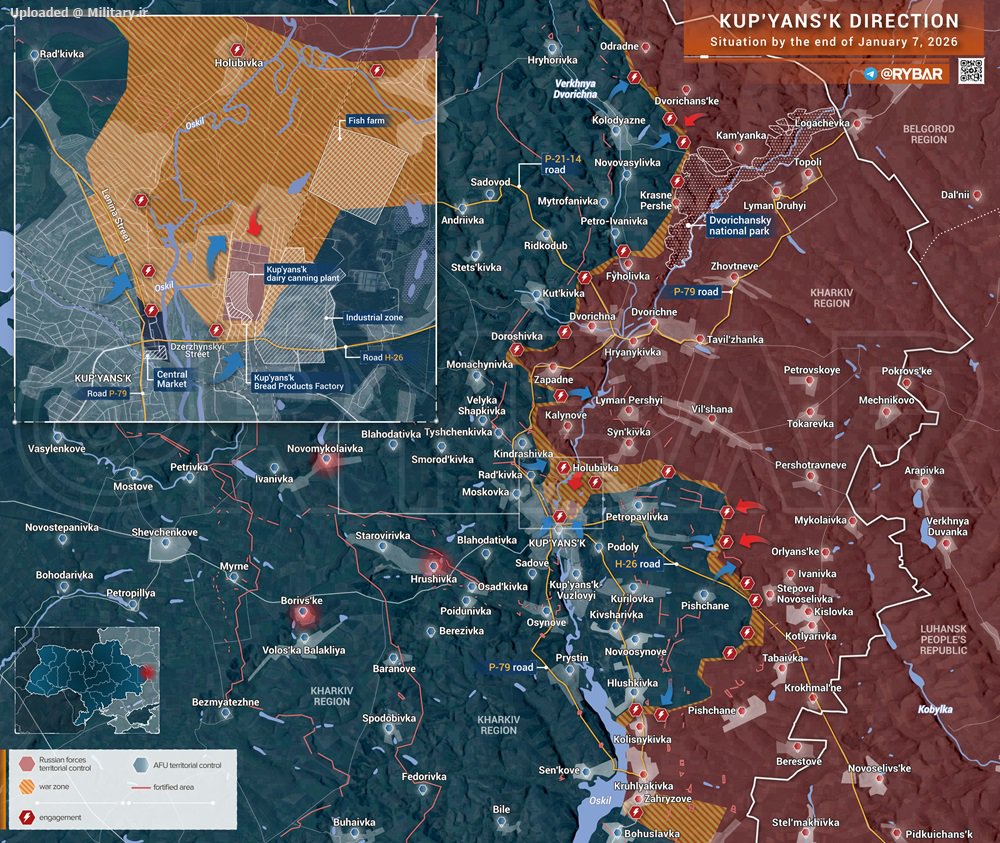Click the red attack arrow near Dvorichans'ke

(x=695, y=119)
